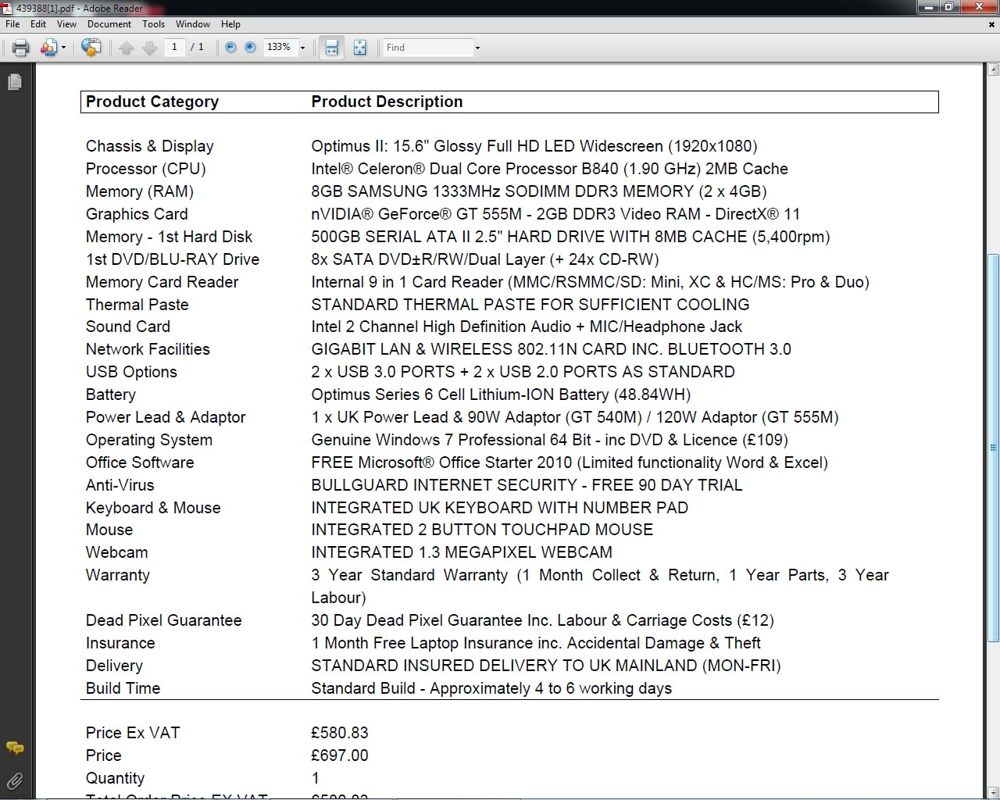Click the 'Webcam' row label
1000x800 pixels.
coord(117,552)
